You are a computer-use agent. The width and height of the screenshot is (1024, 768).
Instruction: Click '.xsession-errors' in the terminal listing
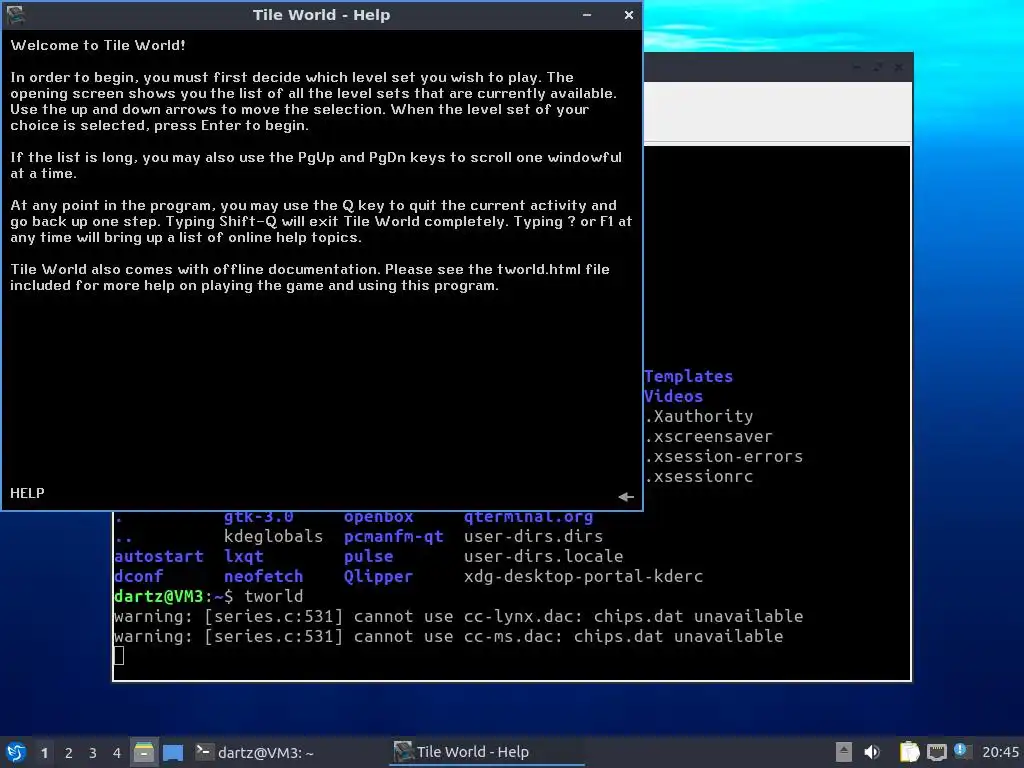(724, 456)
